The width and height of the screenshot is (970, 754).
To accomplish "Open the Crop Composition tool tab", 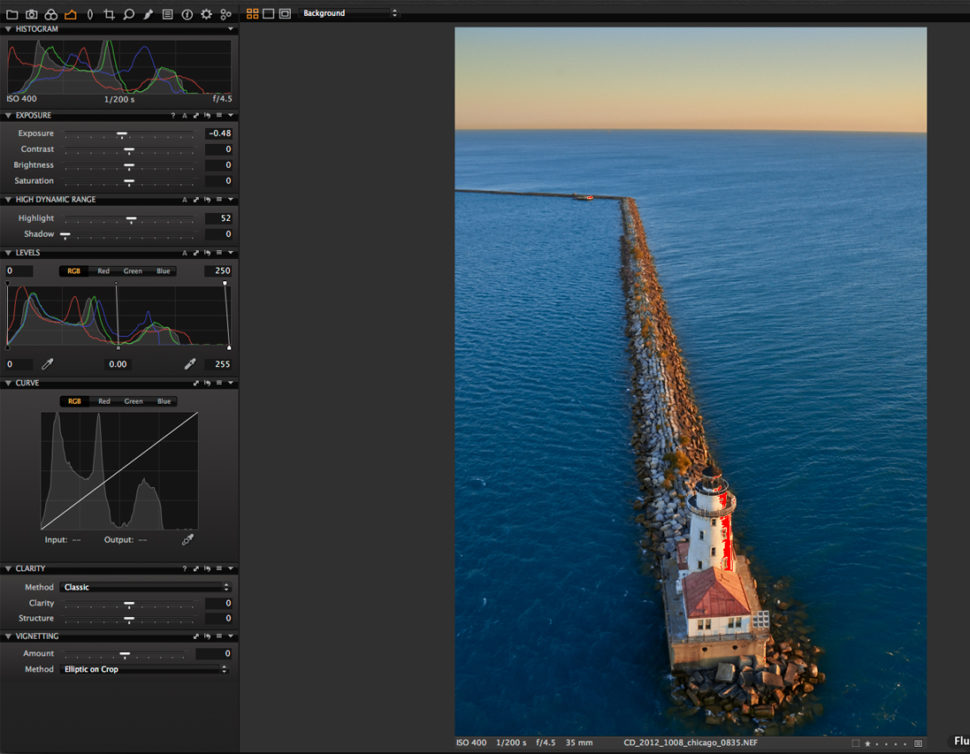I will (109, 14).
